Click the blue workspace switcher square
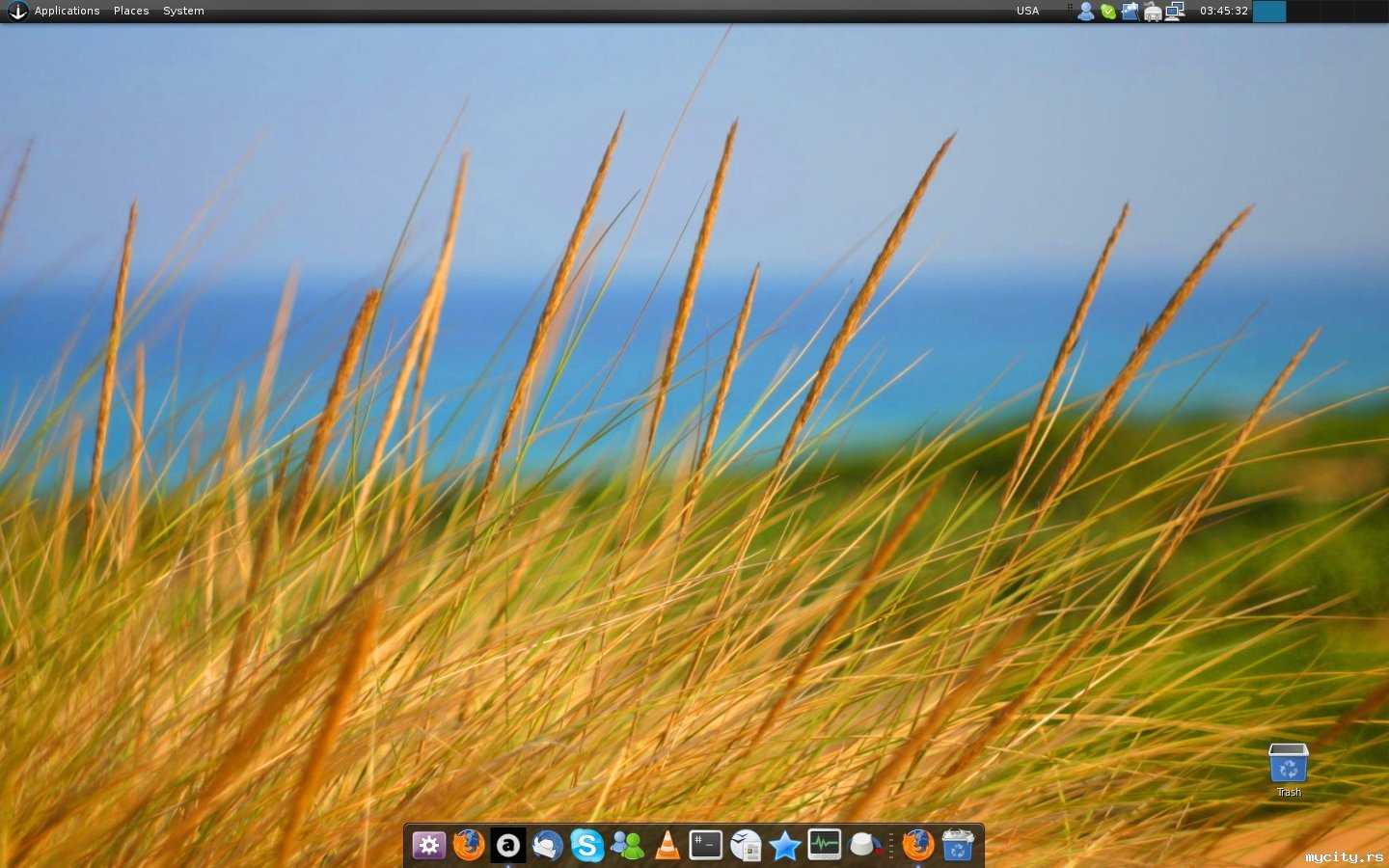 pyautogui.click(x=1269, y=11)
